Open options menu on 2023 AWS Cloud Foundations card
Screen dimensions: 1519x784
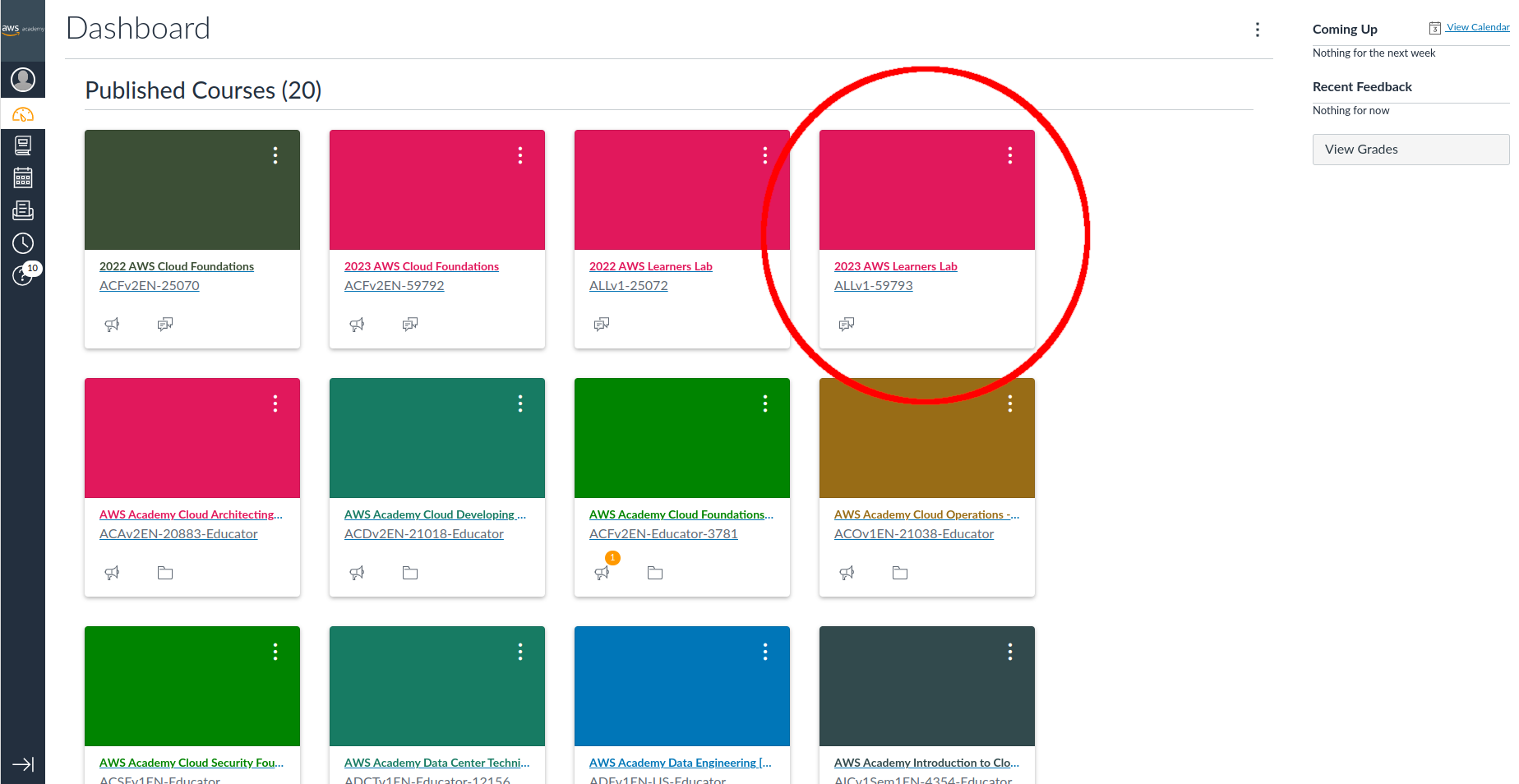[520, 155]
